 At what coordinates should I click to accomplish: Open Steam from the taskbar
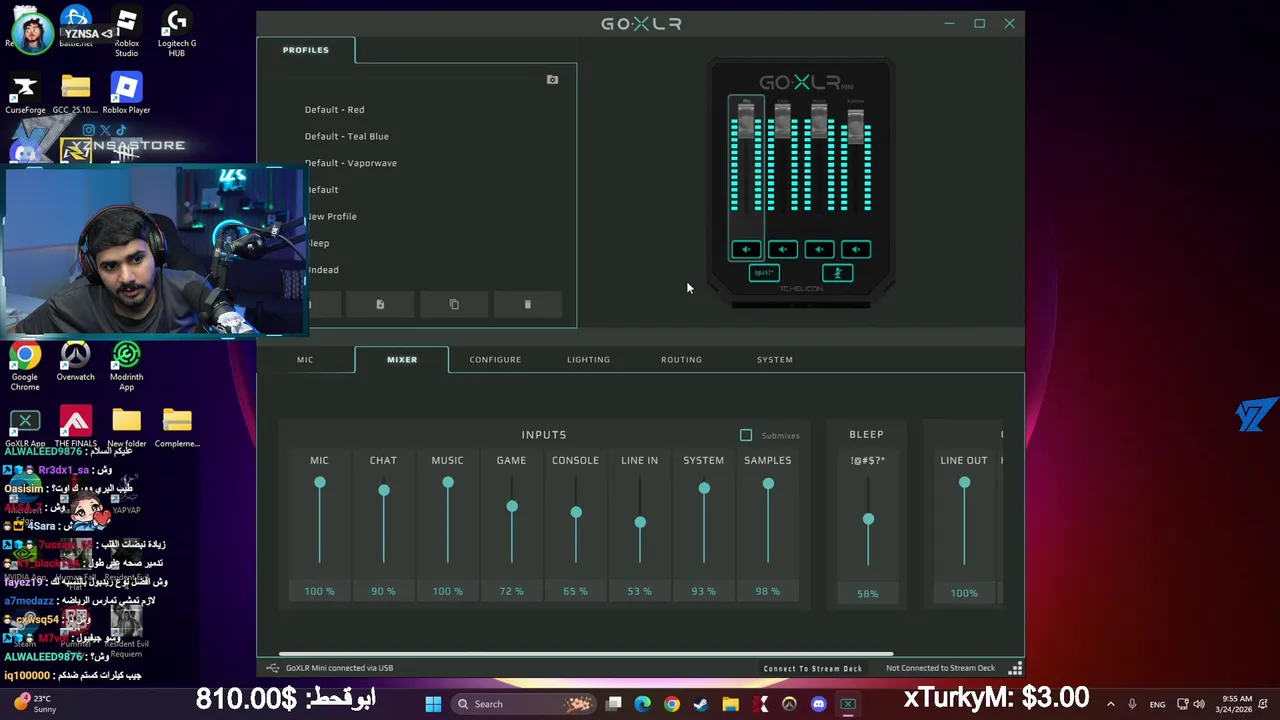point(701,704)
